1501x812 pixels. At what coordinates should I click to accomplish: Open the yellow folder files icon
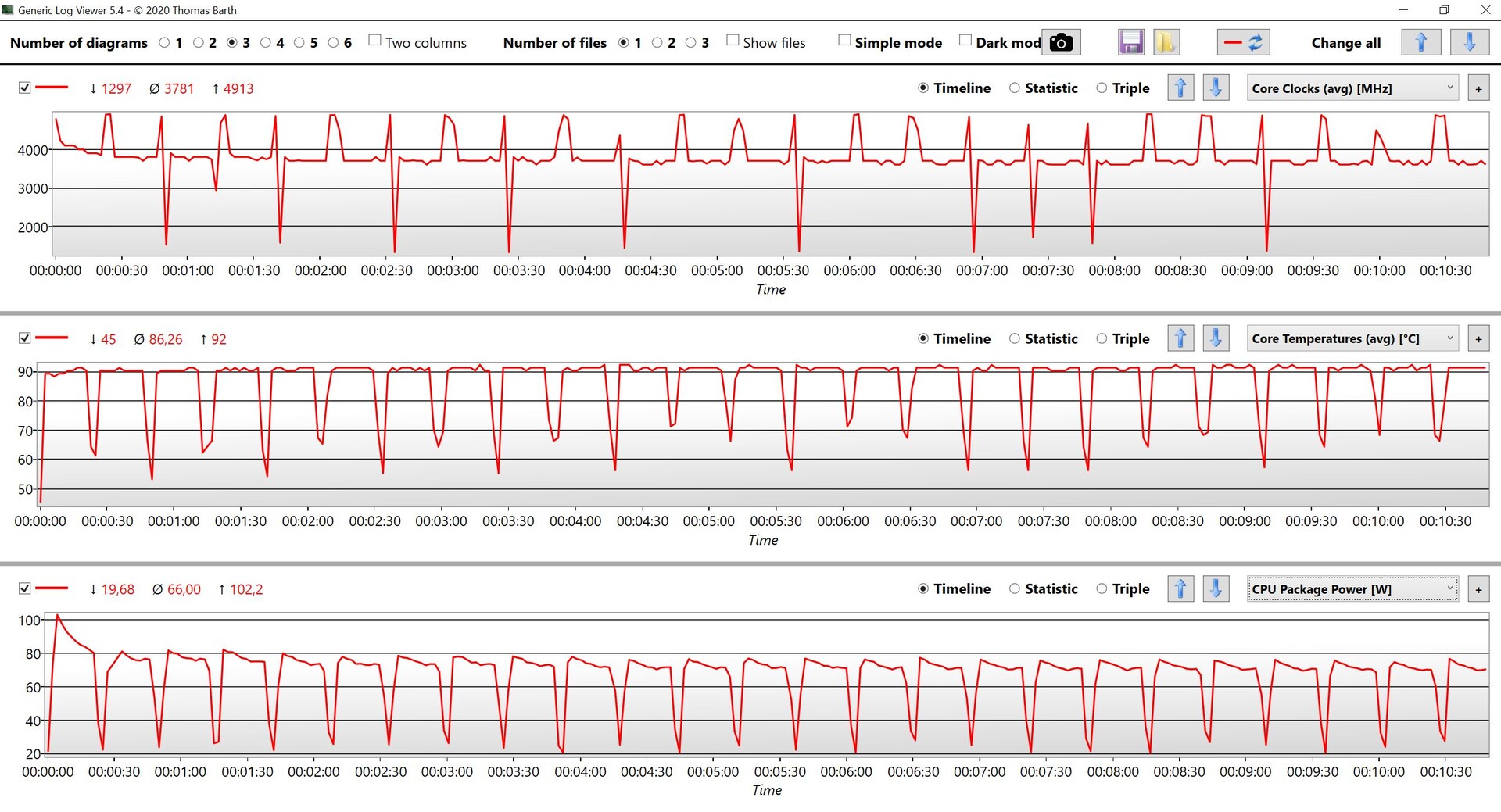click(1166, 42)
